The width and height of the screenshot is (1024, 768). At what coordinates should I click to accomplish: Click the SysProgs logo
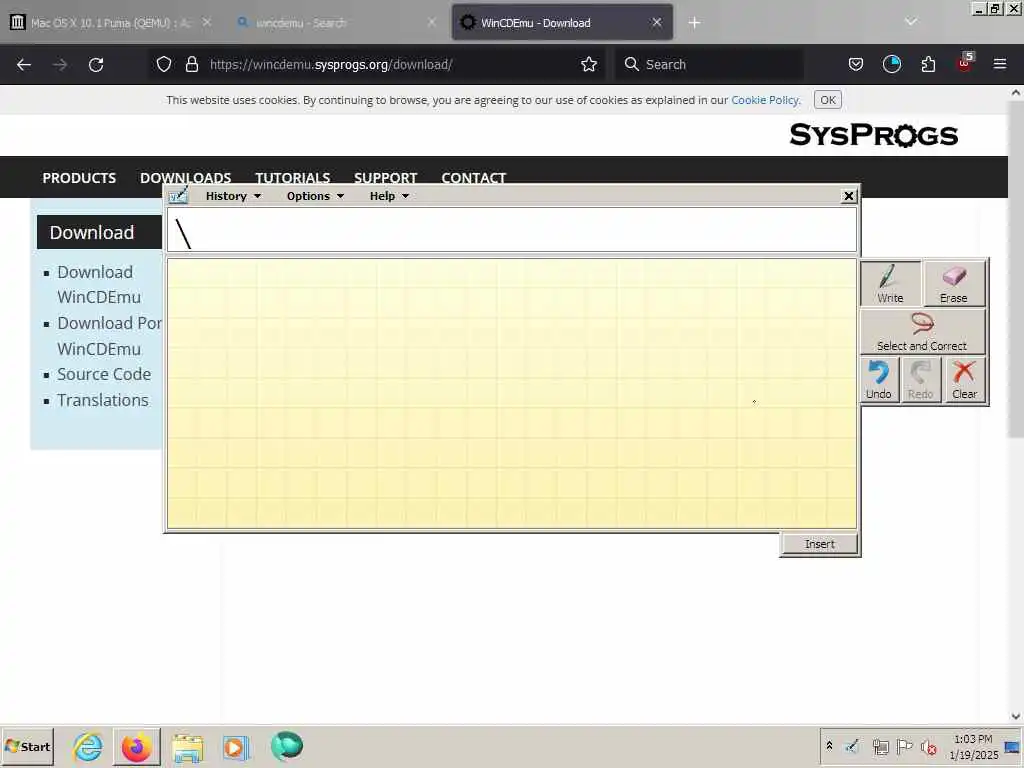pyautogui.click(x=873, y=135)
